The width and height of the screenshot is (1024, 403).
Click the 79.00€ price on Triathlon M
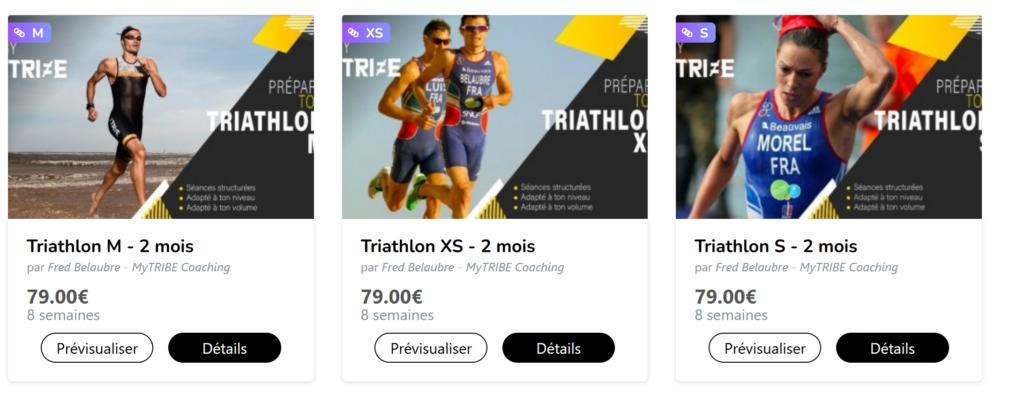click(x=58, y=297)
